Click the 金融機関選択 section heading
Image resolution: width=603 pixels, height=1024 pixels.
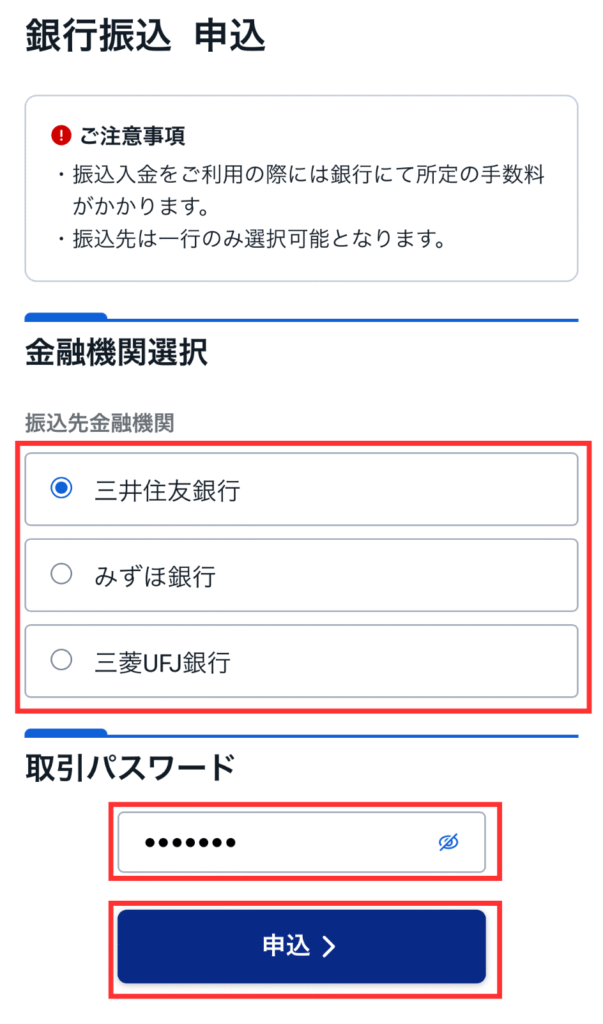tap(116, 353)
